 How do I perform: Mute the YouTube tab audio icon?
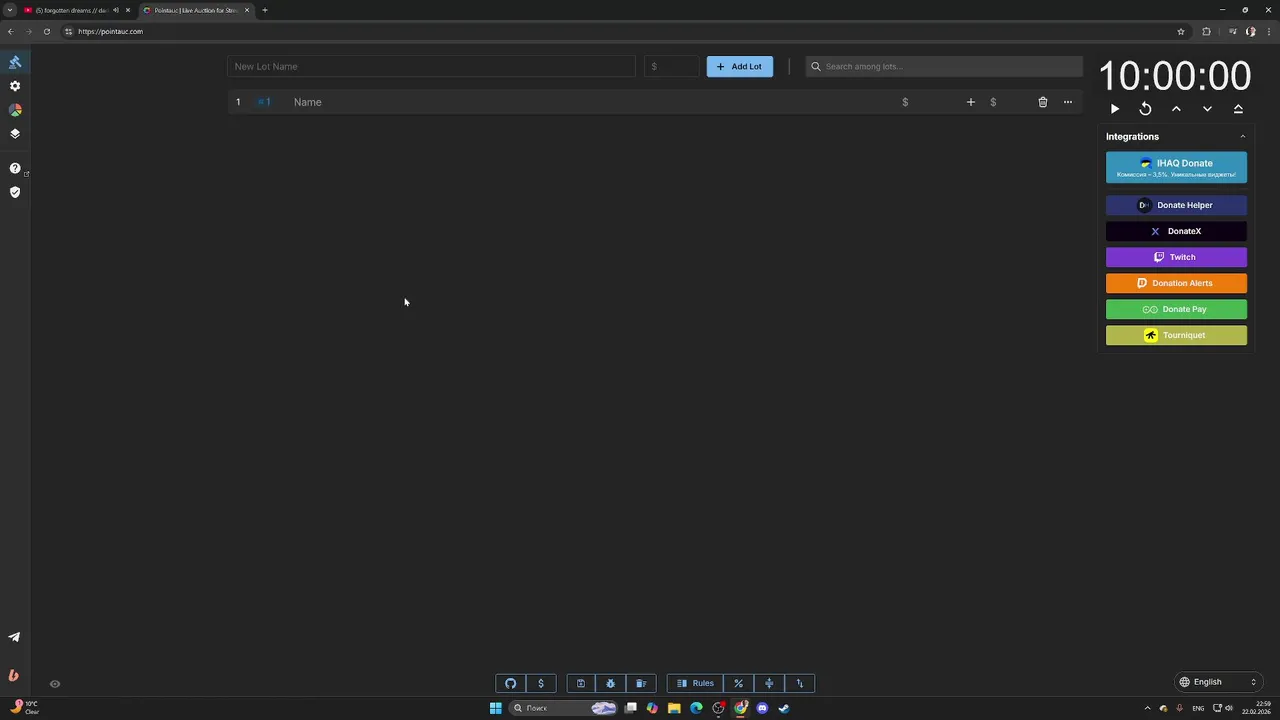point(116,10)
